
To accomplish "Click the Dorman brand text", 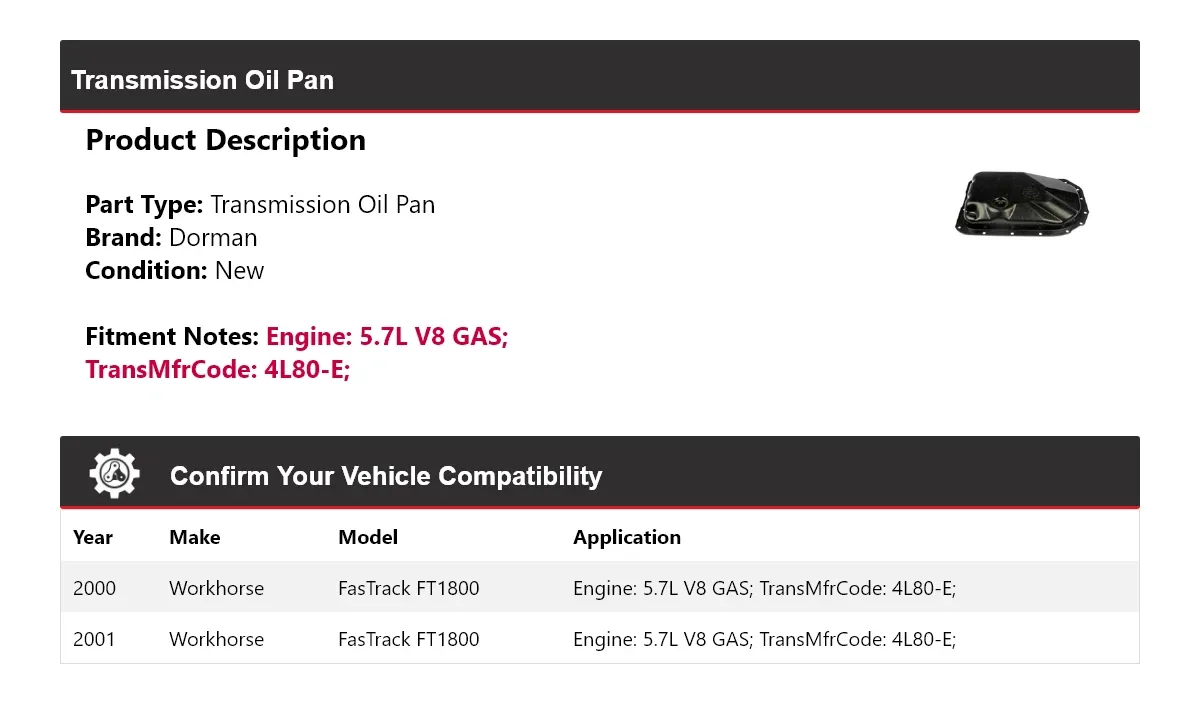I will pyautogui.click(x=213, y=238).
